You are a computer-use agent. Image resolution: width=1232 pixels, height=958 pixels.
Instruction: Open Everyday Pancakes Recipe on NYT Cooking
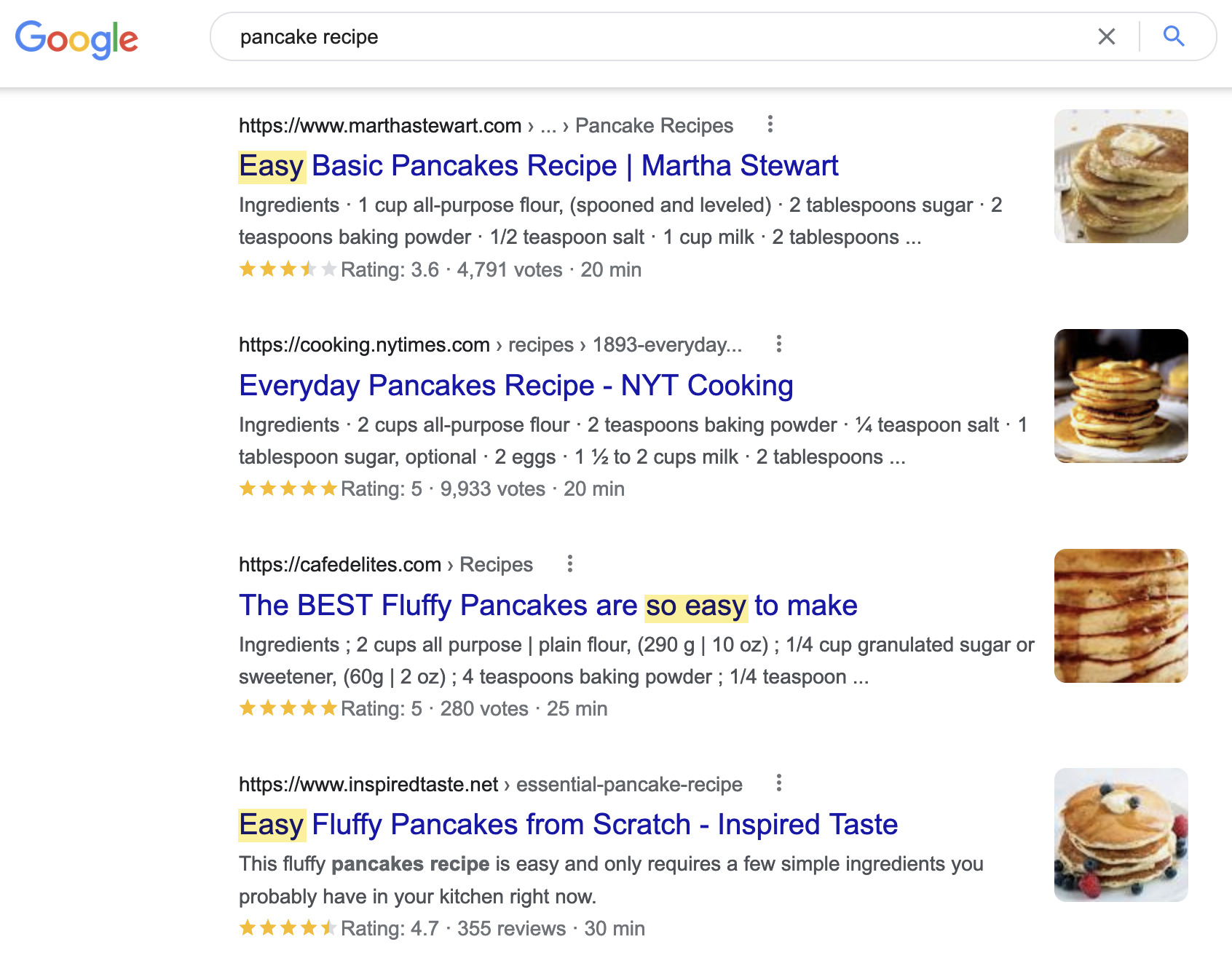click(x=516, y=386)
